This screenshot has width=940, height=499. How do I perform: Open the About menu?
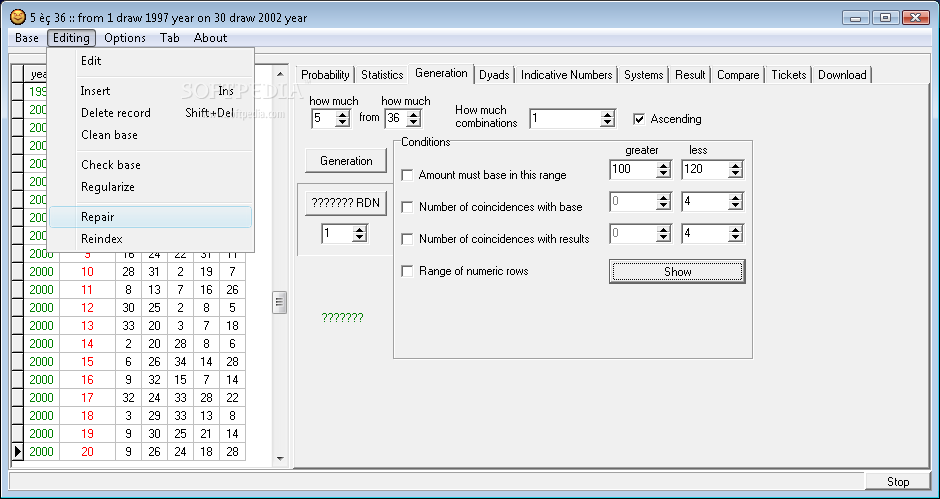coord(210,38)
